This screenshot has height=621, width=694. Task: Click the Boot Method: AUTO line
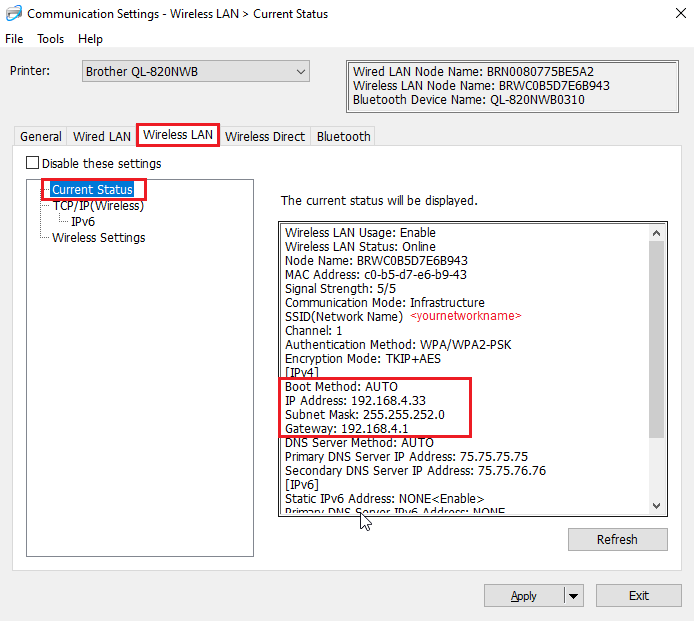(341, 387)
